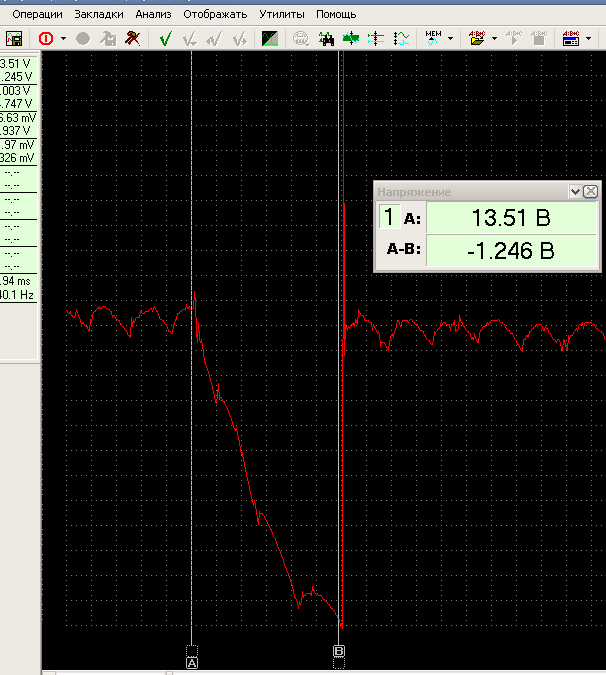Click the save oscillogram icon in toolbar
Image resolution: width=606 pixels, height=675 pixels.
[14, 38]
